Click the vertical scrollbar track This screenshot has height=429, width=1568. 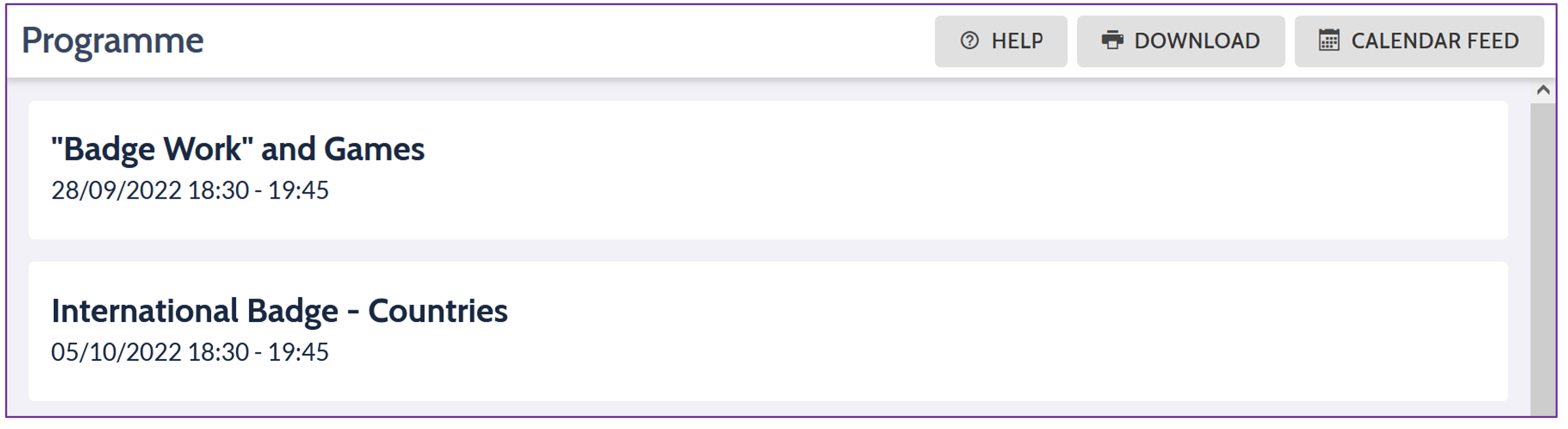1542,262
